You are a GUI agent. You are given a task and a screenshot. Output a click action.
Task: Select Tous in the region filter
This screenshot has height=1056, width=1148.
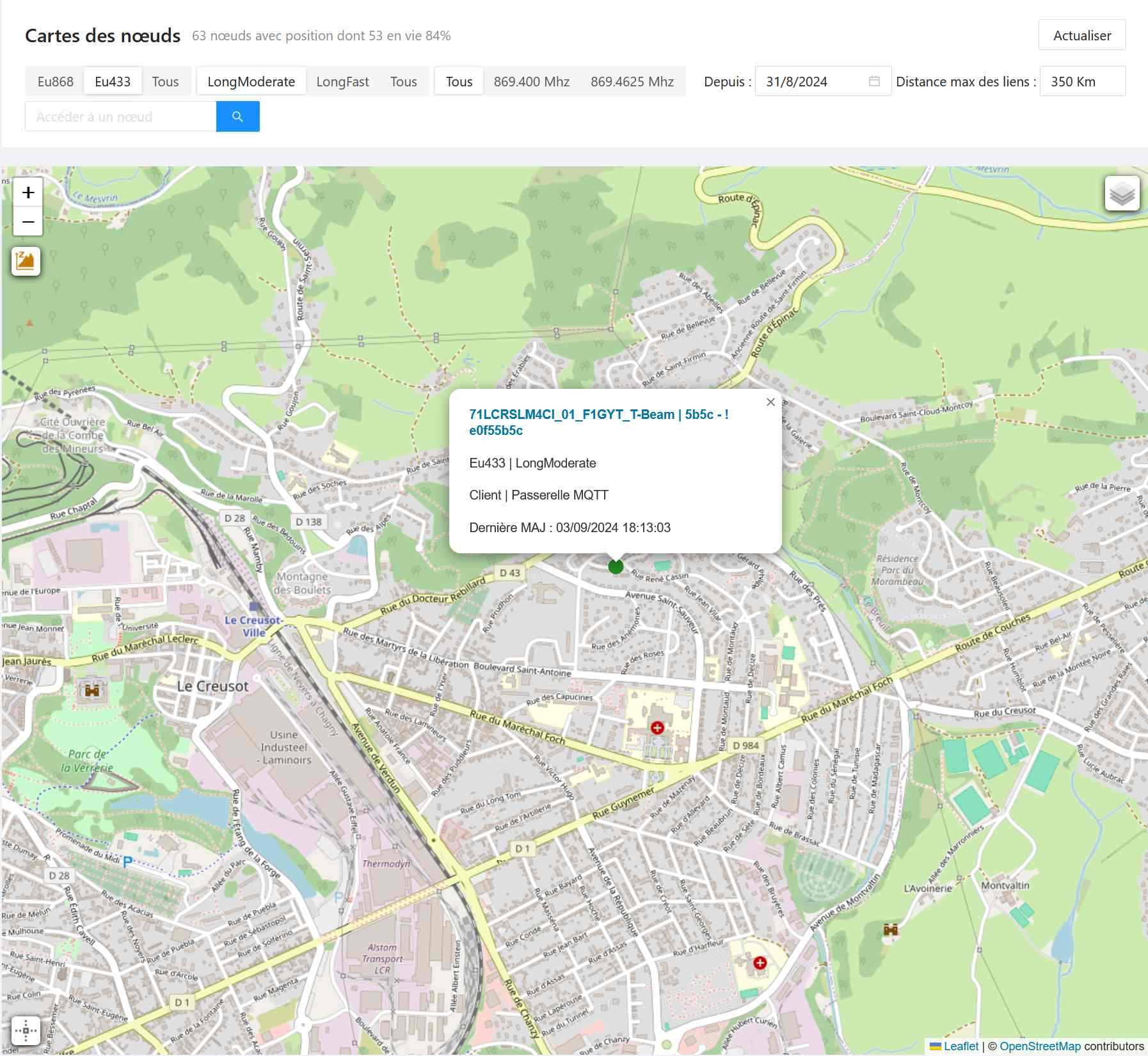click(x=165, y=81)
